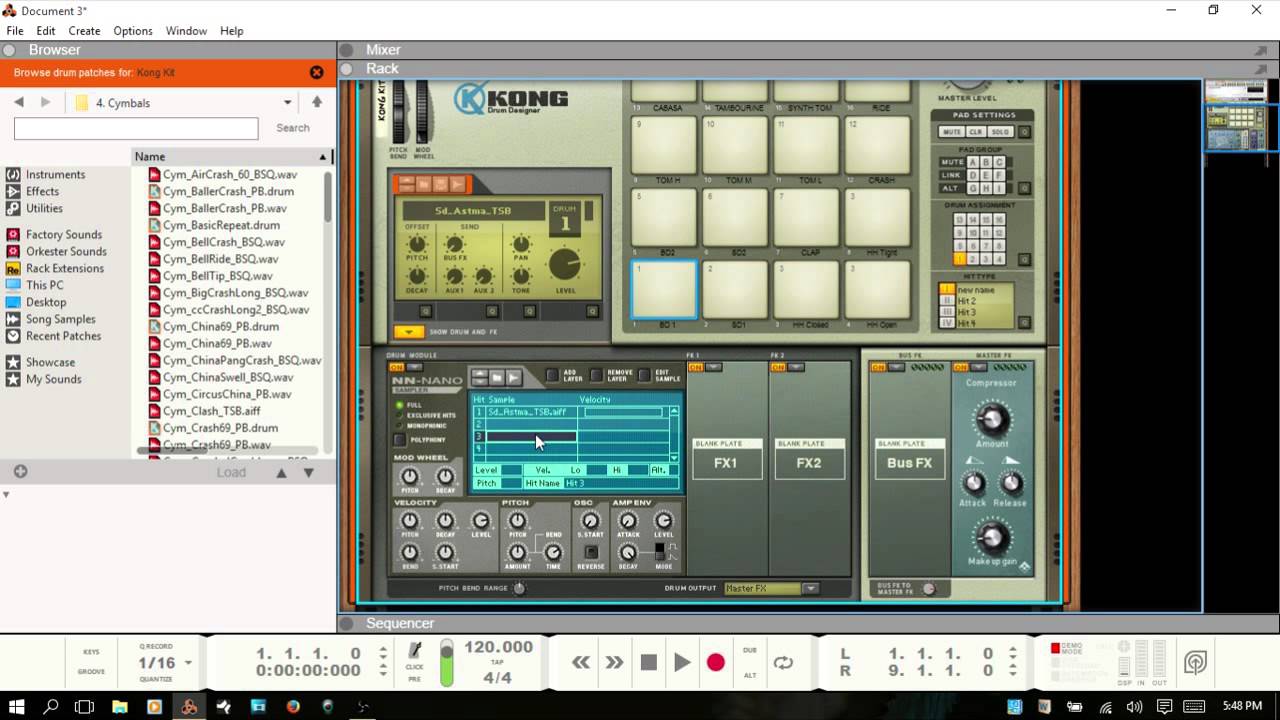Open the 4. Cymbals folder location dropdown
Viewport: 1280px width, 720px height.
tap(287, 102)
